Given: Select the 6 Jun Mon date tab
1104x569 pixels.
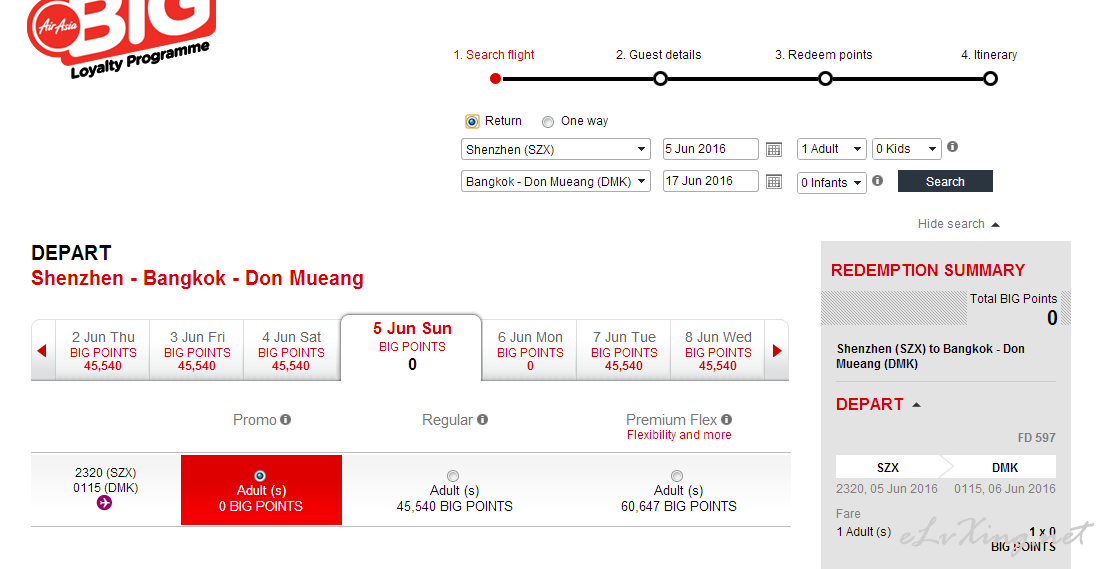Looking at the screenshot, I should point(530,351).
